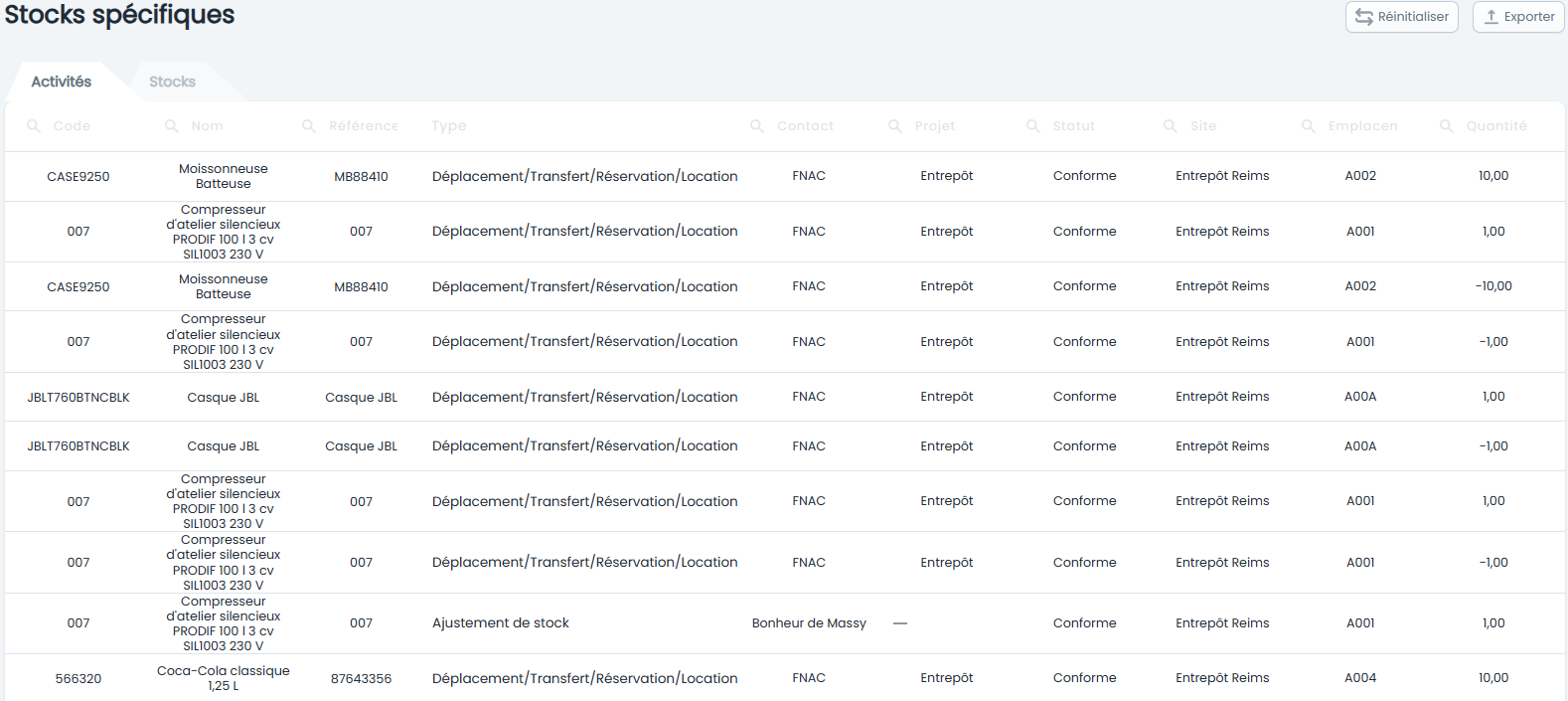
Task: Click the search icon beside Site column
Action: pyautogui.click(x=1171, y=126)
